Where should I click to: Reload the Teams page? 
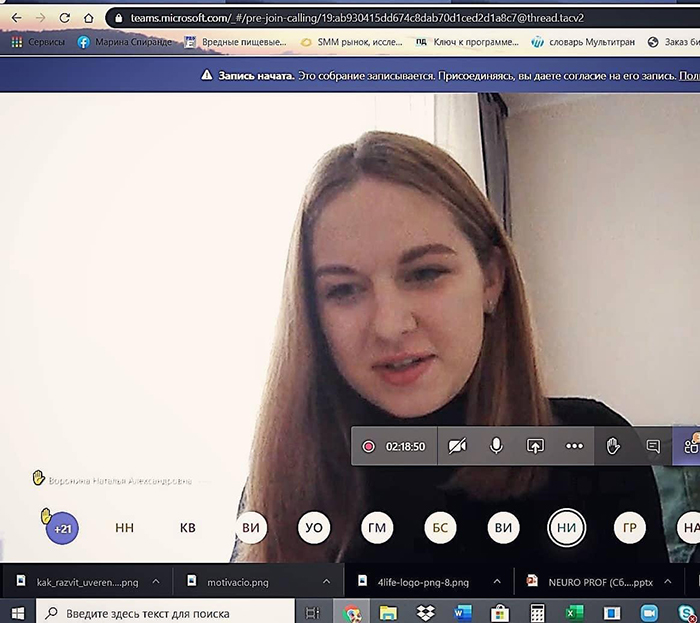click(x=65, y=18)
